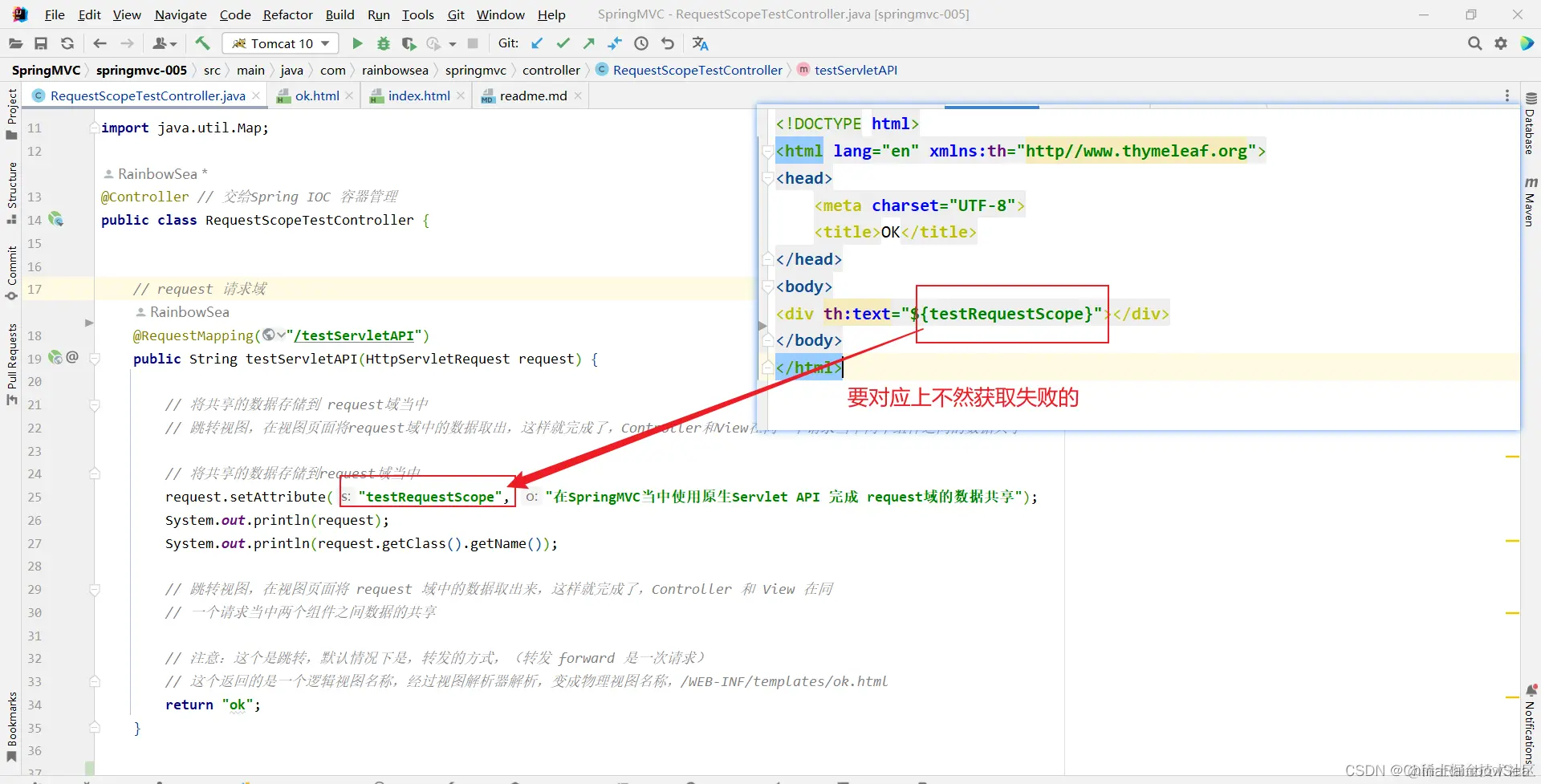Image resolution: width=1541 pixels, height=784 pixels.
Task: Collapse comment block starting at line 21
Action: tap(95, 405)
